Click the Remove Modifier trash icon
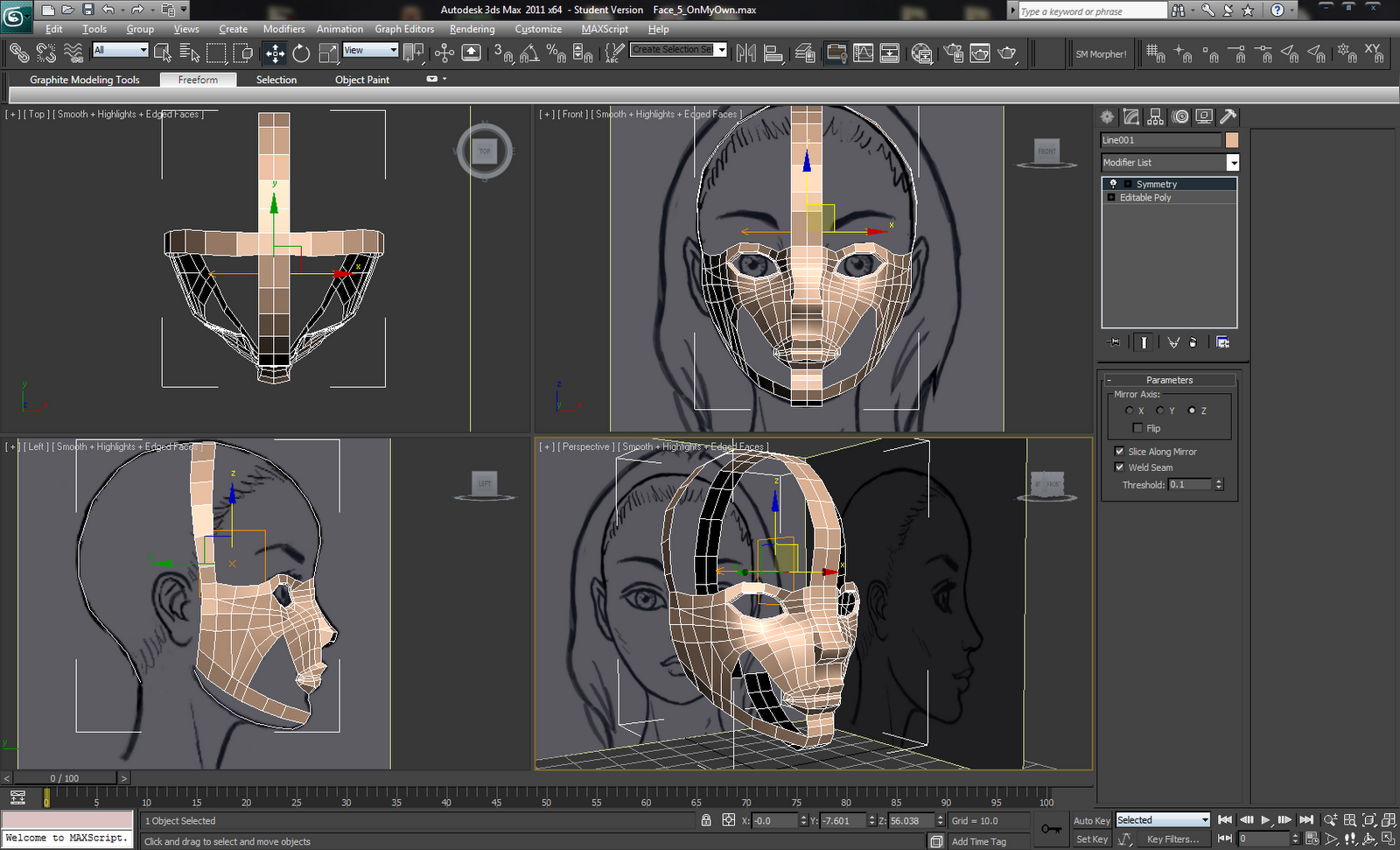 [x=1193, y=342]
